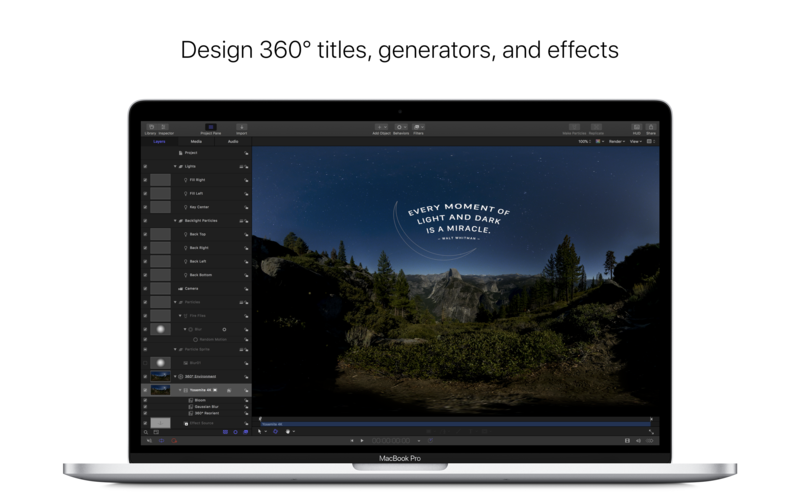Click the Make Particles icon
This screenshot has height=500, width=800.
pyautogui.click(x=574, y=128)
